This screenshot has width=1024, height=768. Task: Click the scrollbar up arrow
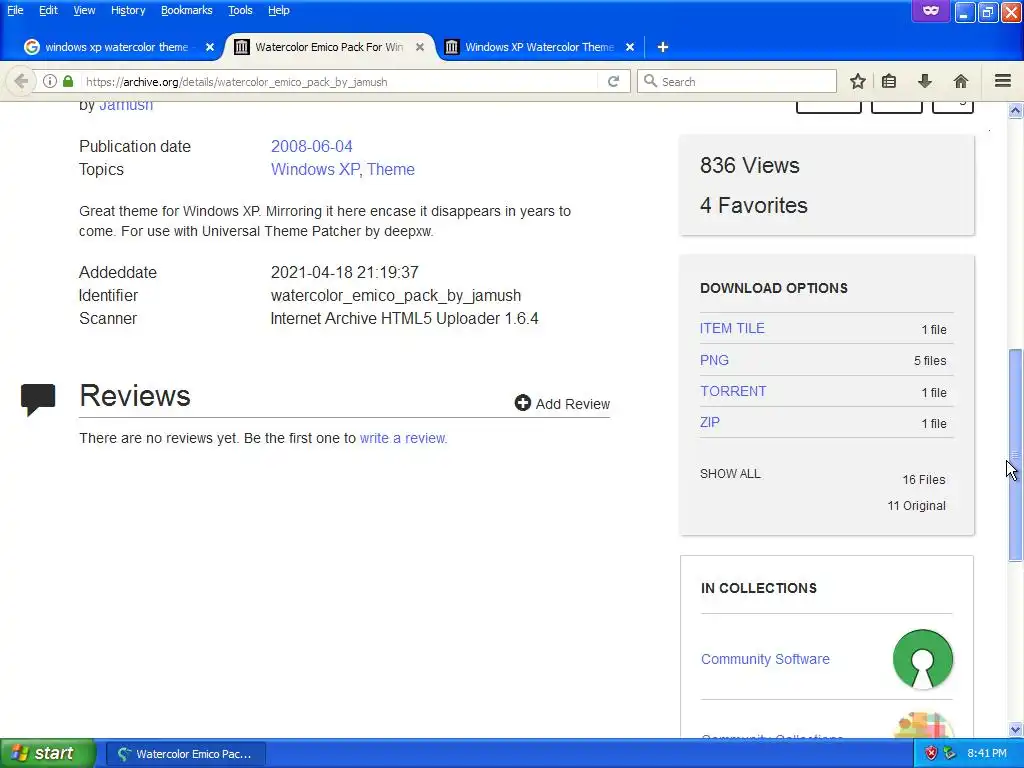pos(1015,110)
